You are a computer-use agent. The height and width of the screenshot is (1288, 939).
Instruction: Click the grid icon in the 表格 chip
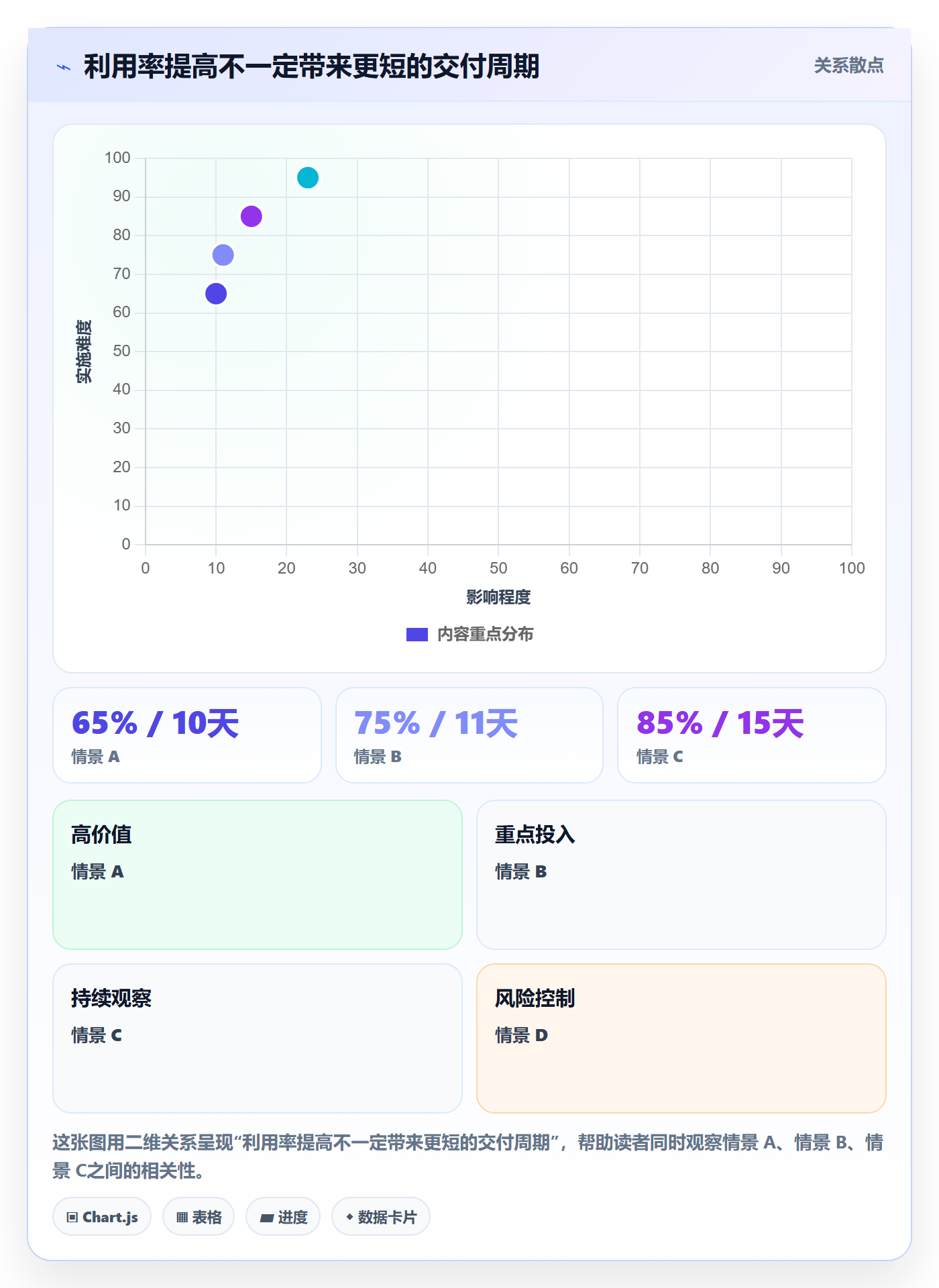tap(182, 1218)
